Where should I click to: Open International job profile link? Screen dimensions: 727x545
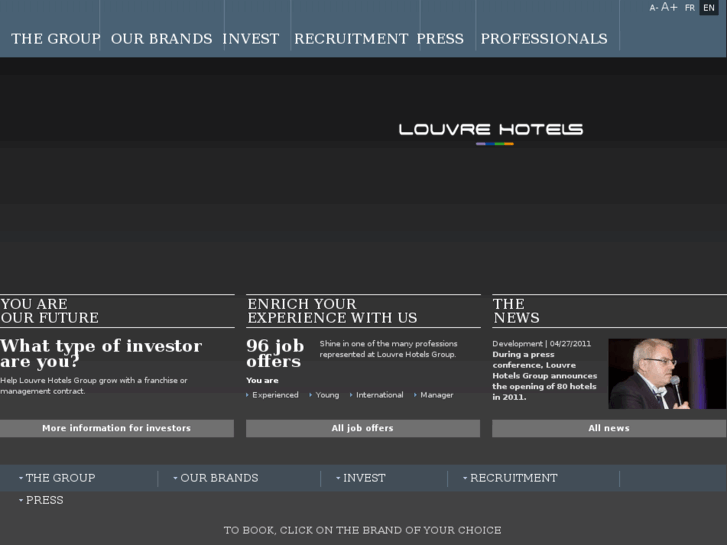tap(379, 395)
